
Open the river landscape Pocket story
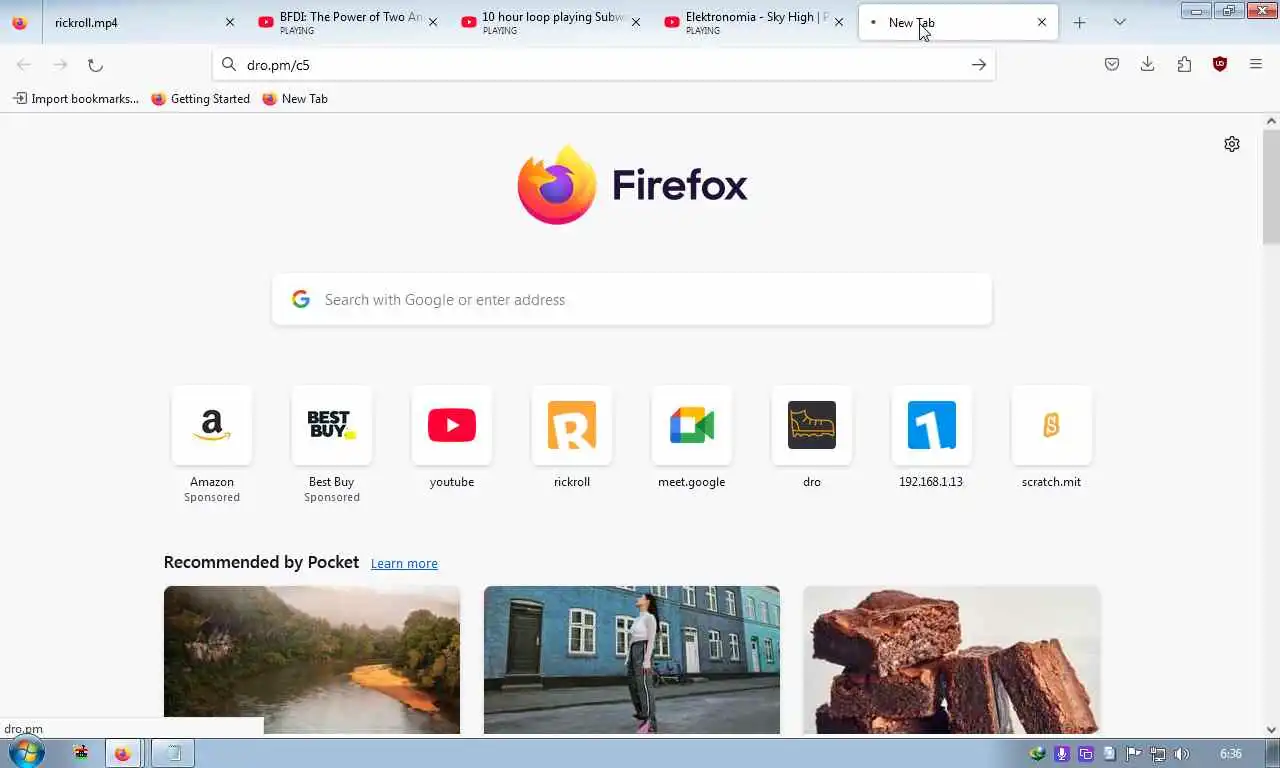(x=312, y=660)
